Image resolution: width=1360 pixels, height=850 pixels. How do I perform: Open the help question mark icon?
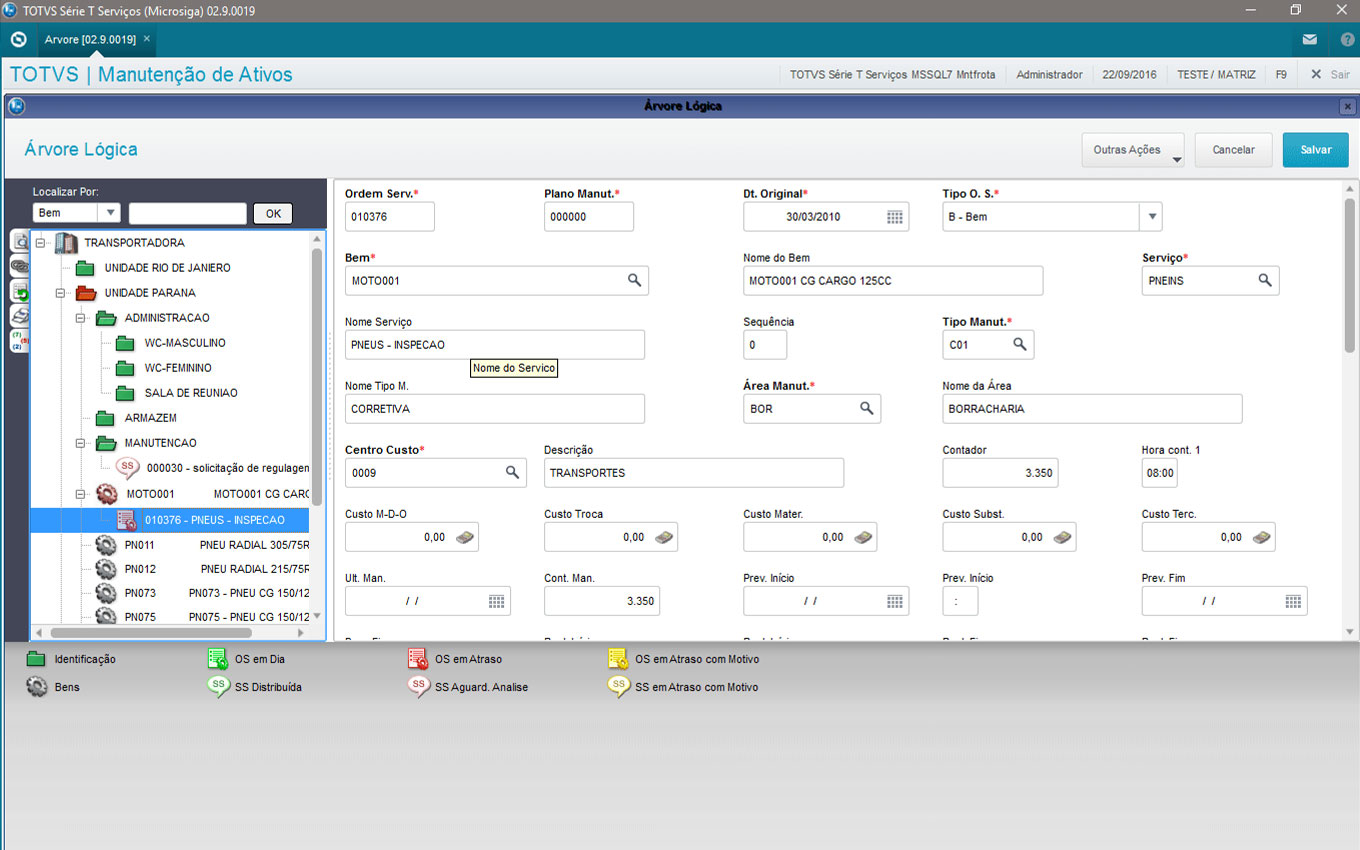[1346, 40]
